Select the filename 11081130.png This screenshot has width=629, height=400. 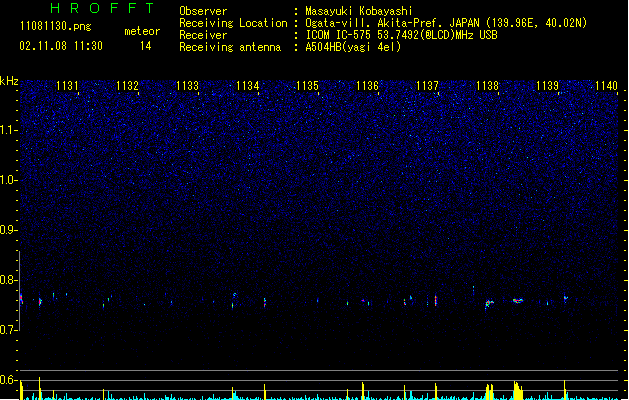coord(56,26)
